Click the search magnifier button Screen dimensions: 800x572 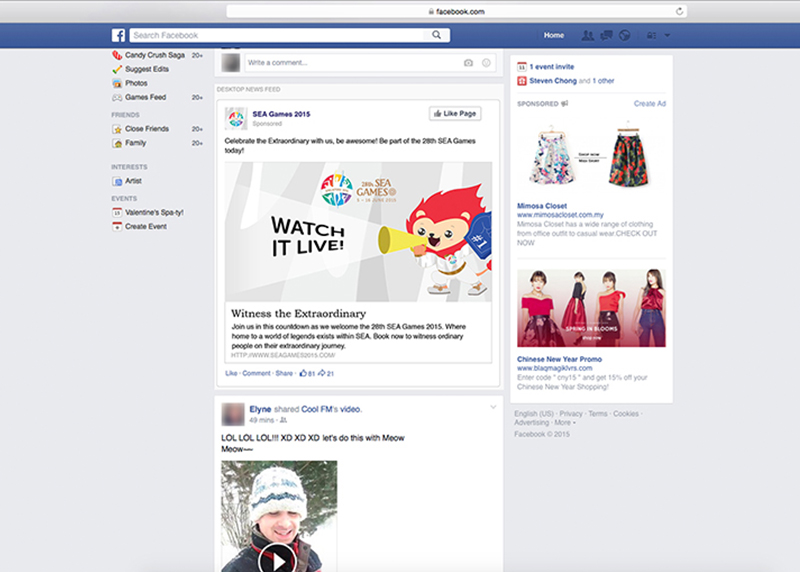pos(437,35)
